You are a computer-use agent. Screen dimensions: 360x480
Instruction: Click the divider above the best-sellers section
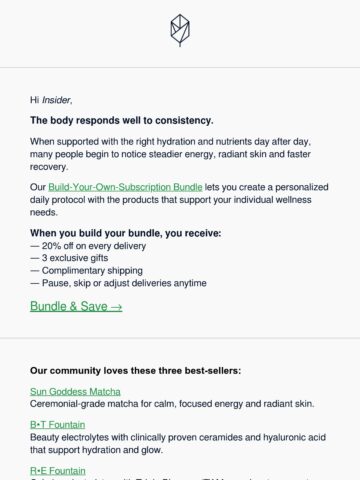coord(180,338)
